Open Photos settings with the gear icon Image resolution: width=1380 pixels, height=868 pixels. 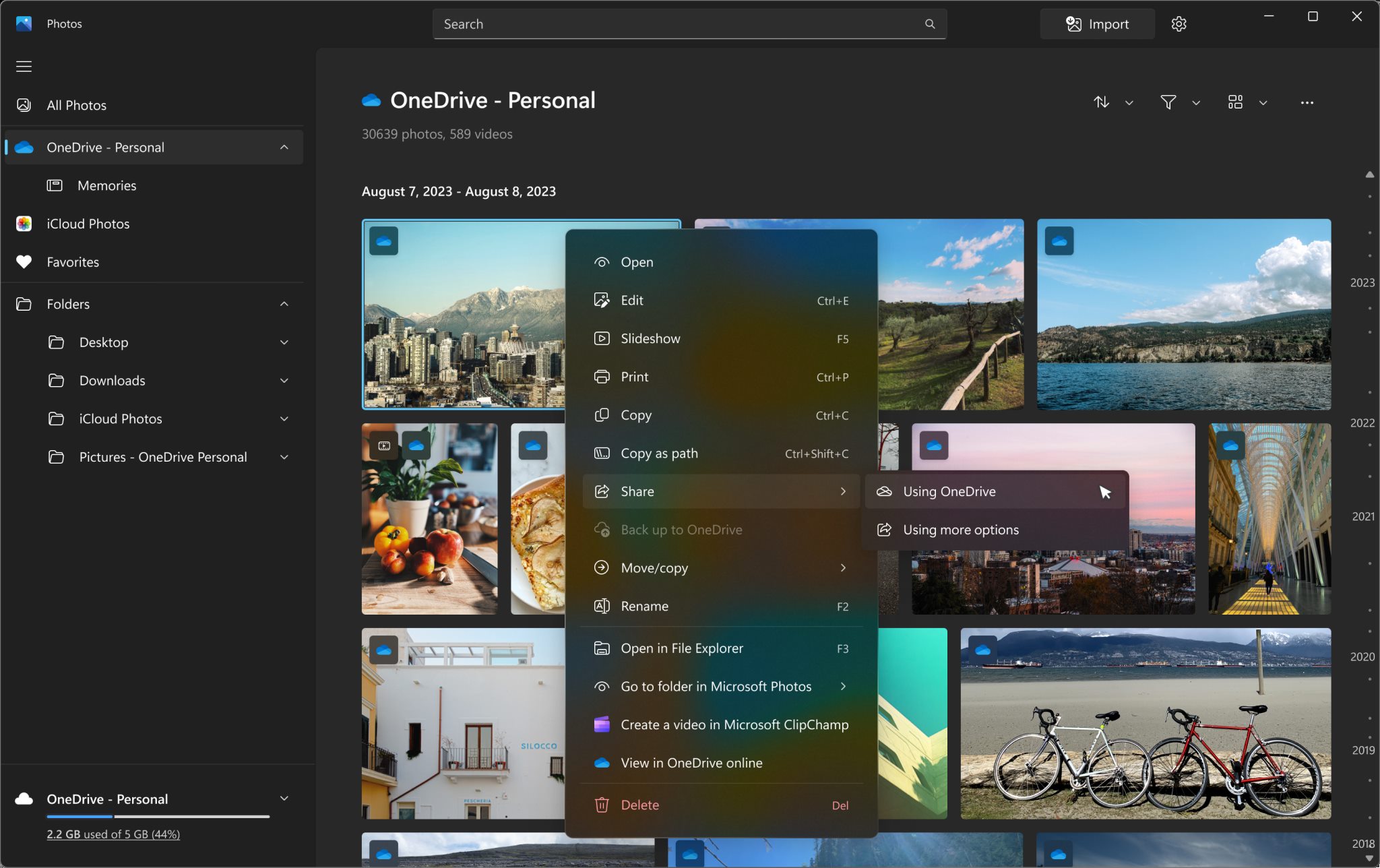pos(1179,24)
